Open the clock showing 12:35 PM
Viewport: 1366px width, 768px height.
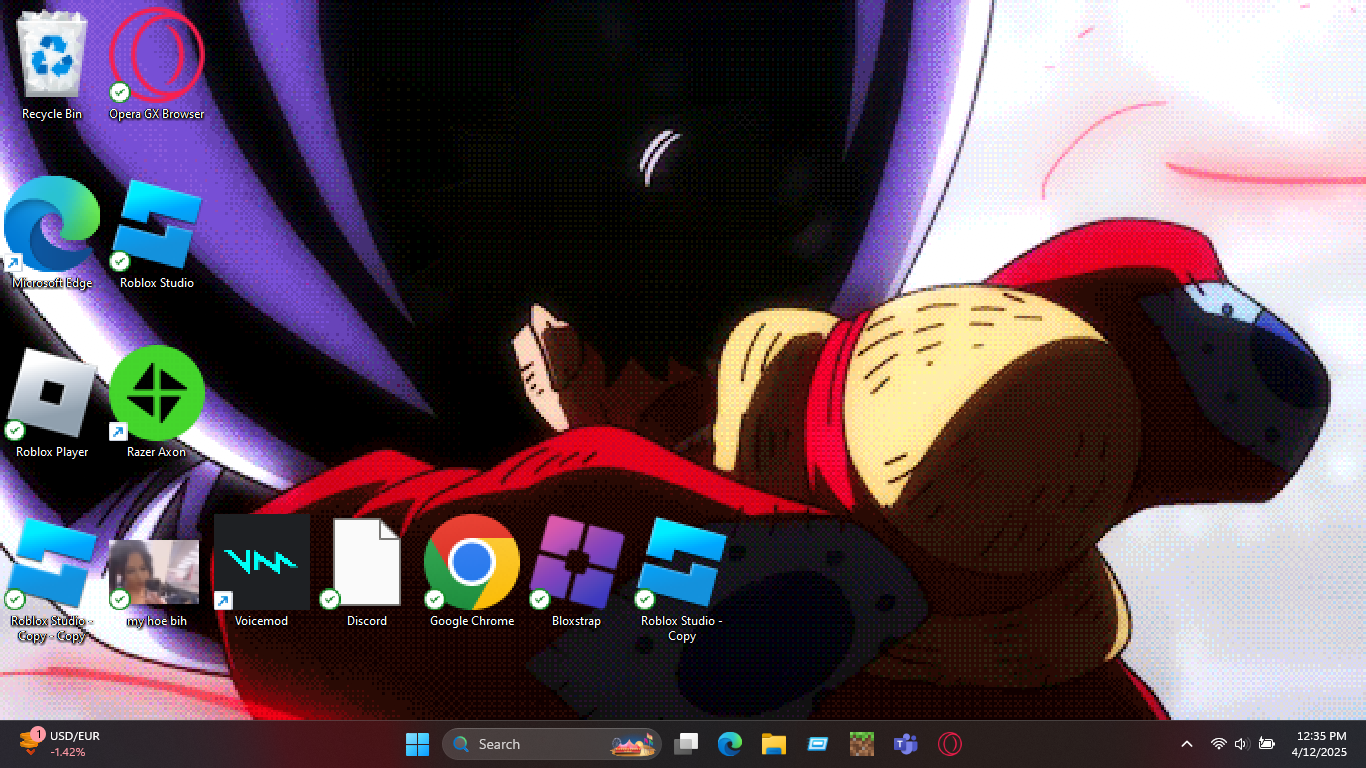1320,744
